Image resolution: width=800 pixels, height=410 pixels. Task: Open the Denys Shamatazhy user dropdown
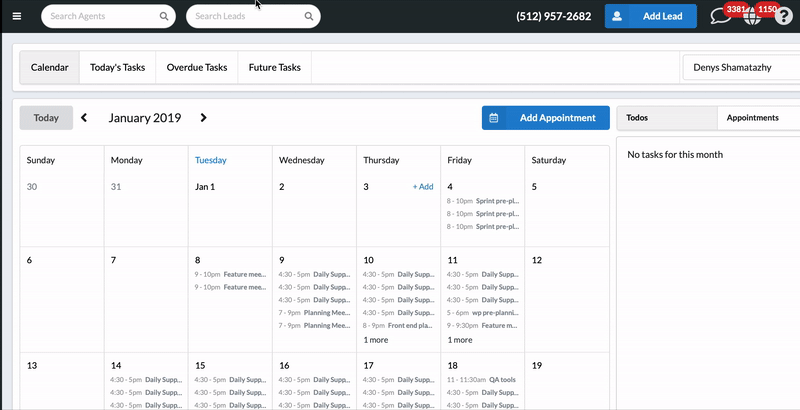[x=740, y=68]
